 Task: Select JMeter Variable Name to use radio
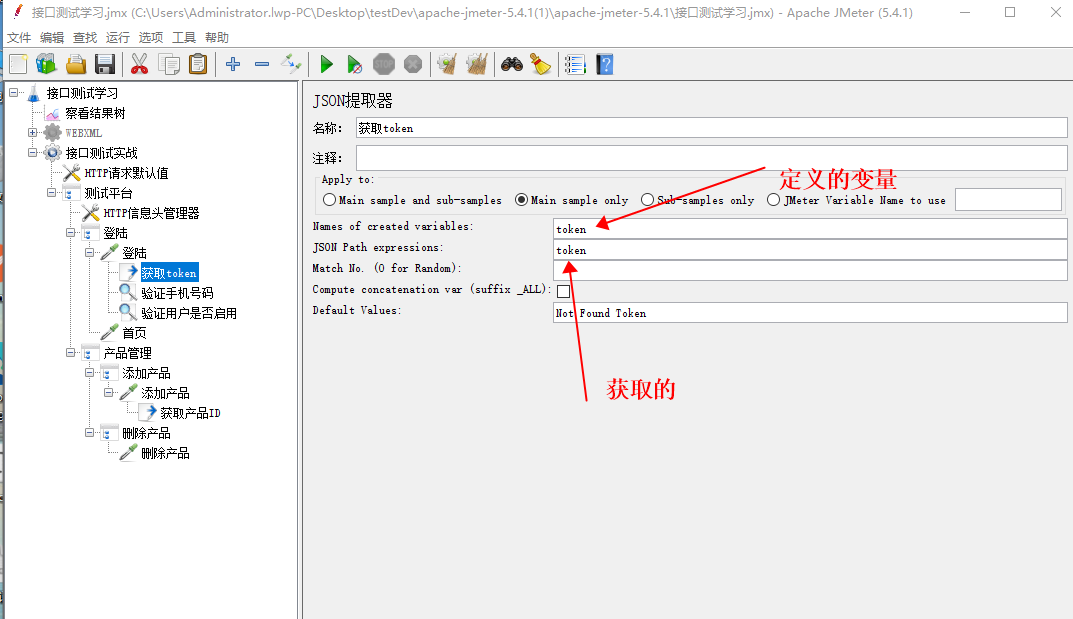click(773, 200)
